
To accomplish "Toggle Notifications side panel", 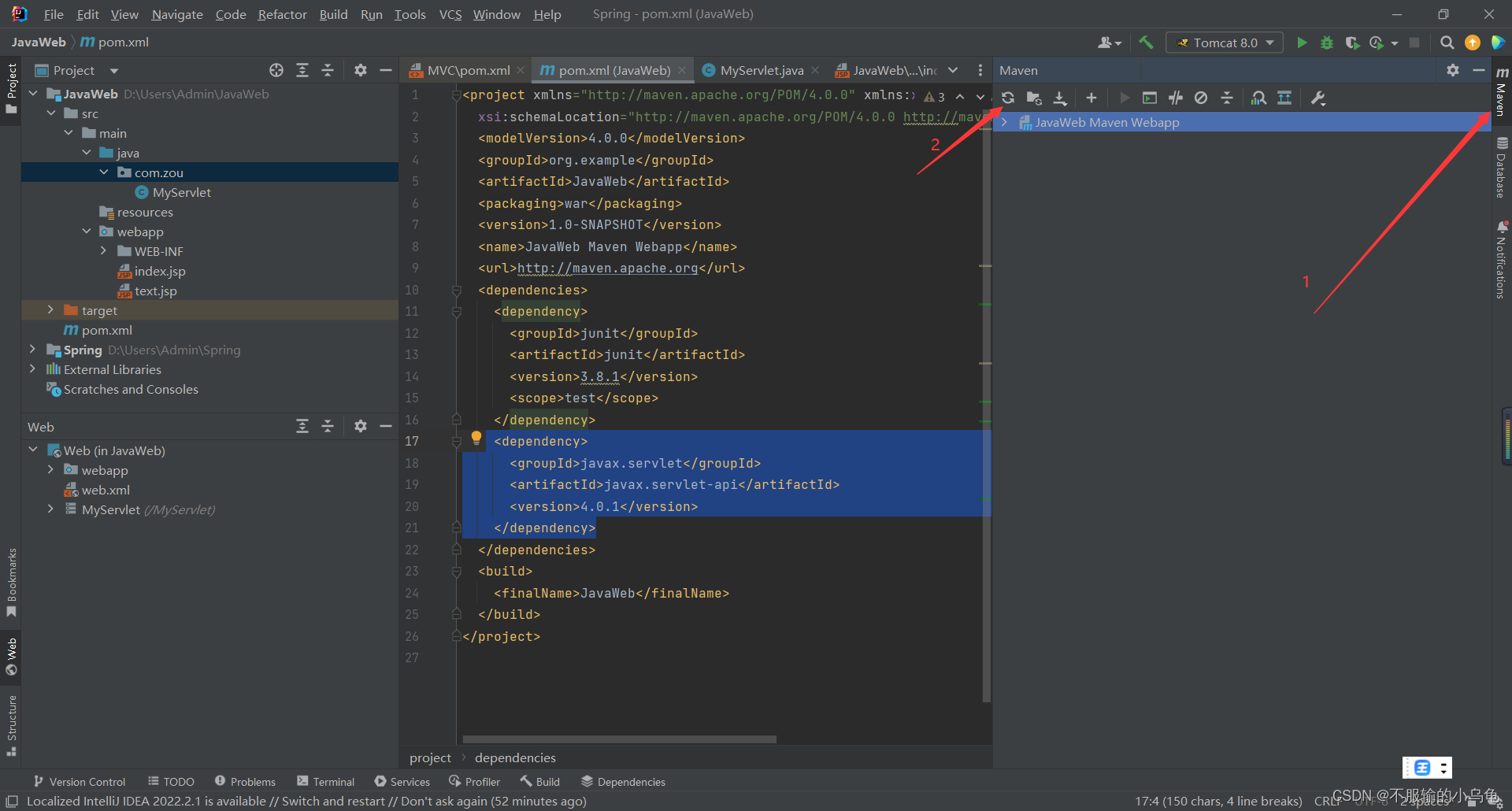I will pos(1502,260).
